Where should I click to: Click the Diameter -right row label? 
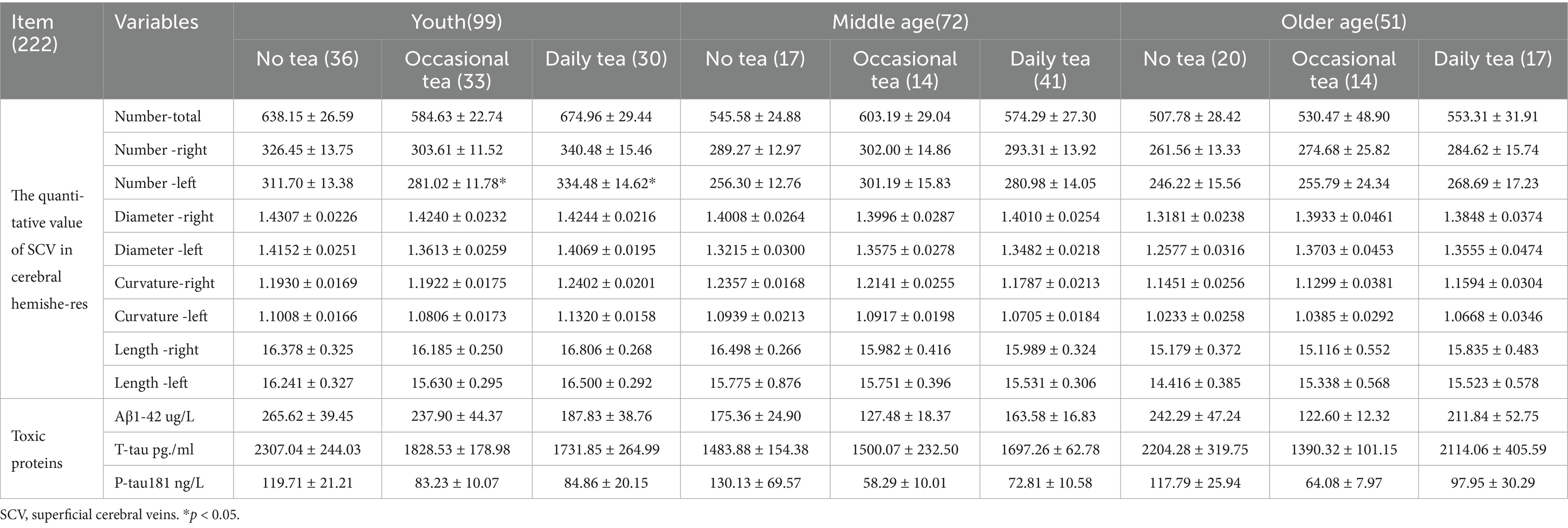click(x=164, y=217)
